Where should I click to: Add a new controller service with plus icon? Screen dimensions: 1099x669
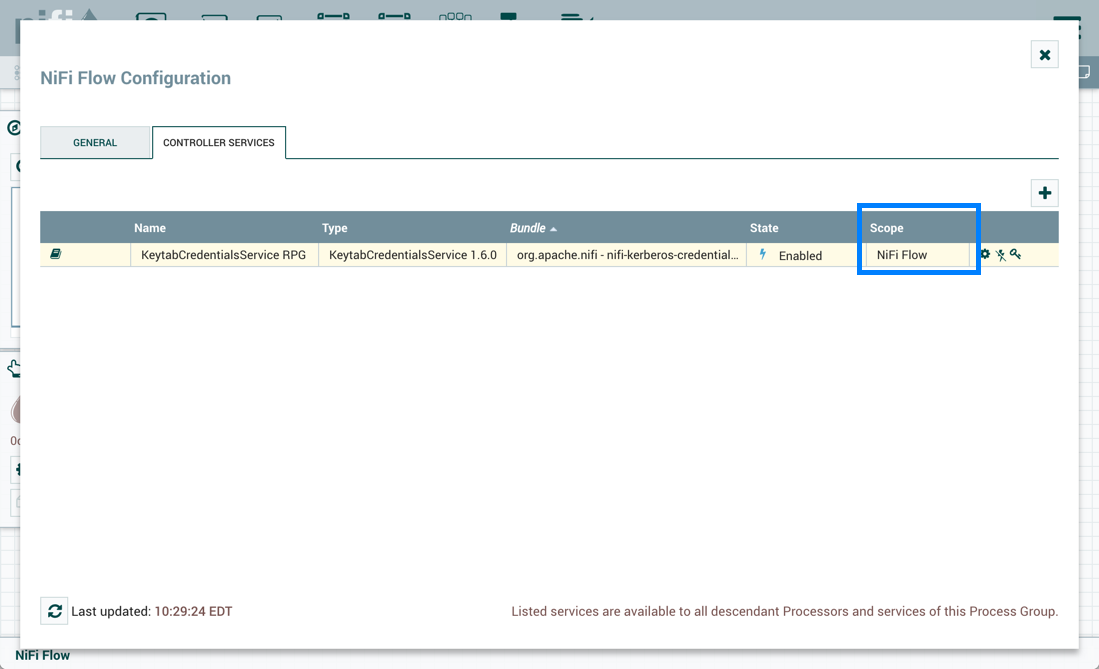click(x=1044, y=192)
